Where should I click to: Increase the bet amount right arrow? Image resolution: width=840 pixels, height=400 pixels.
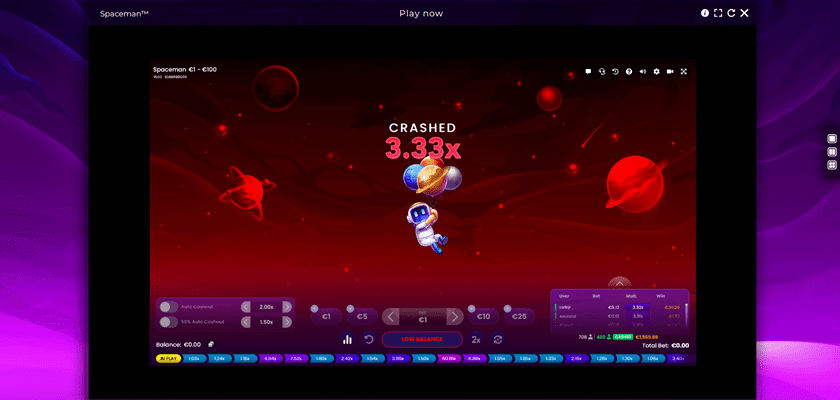point(455,316)
